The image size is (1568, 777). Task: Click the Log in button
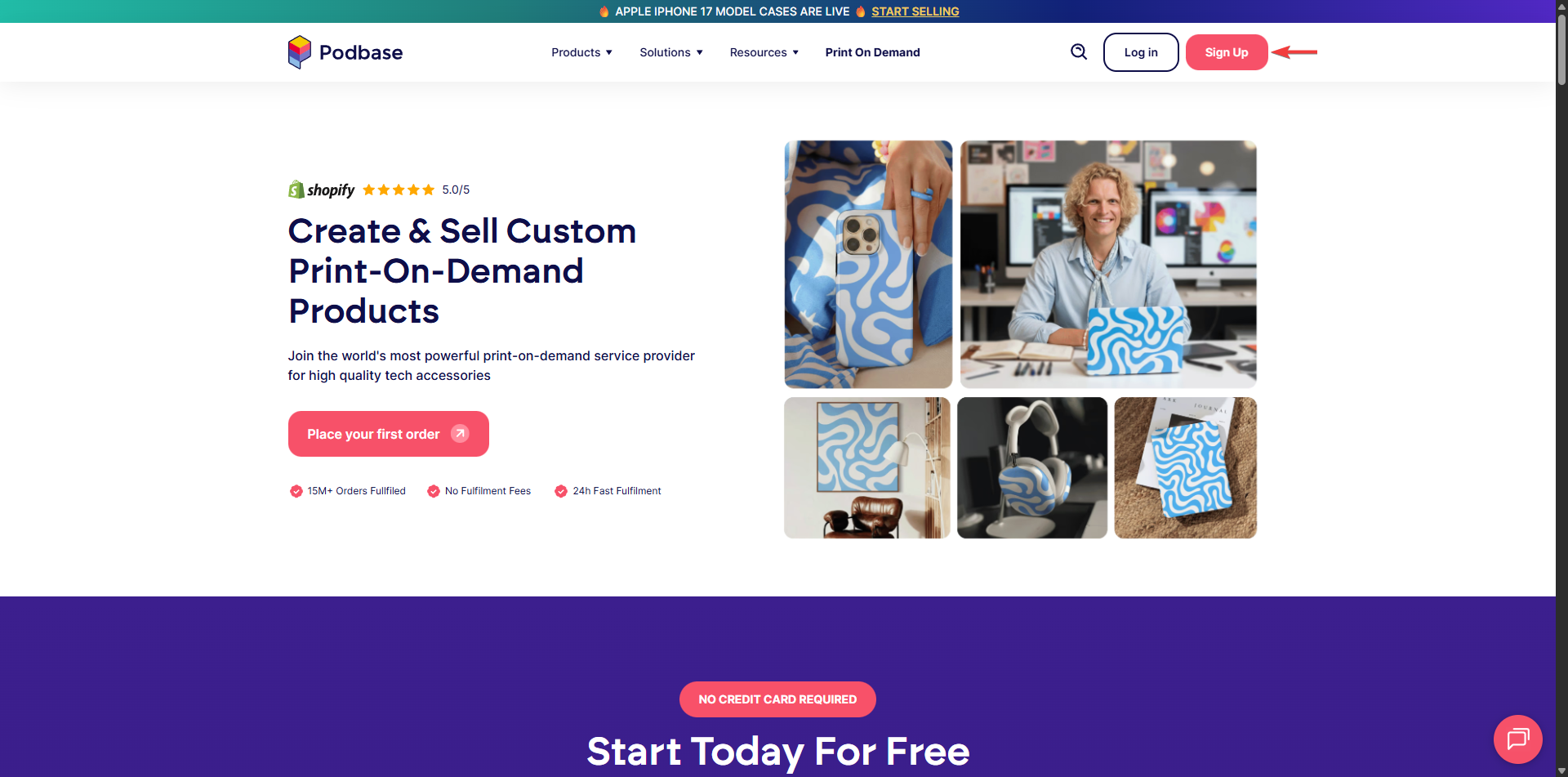pyautogui.click(x=1141, y=52)
